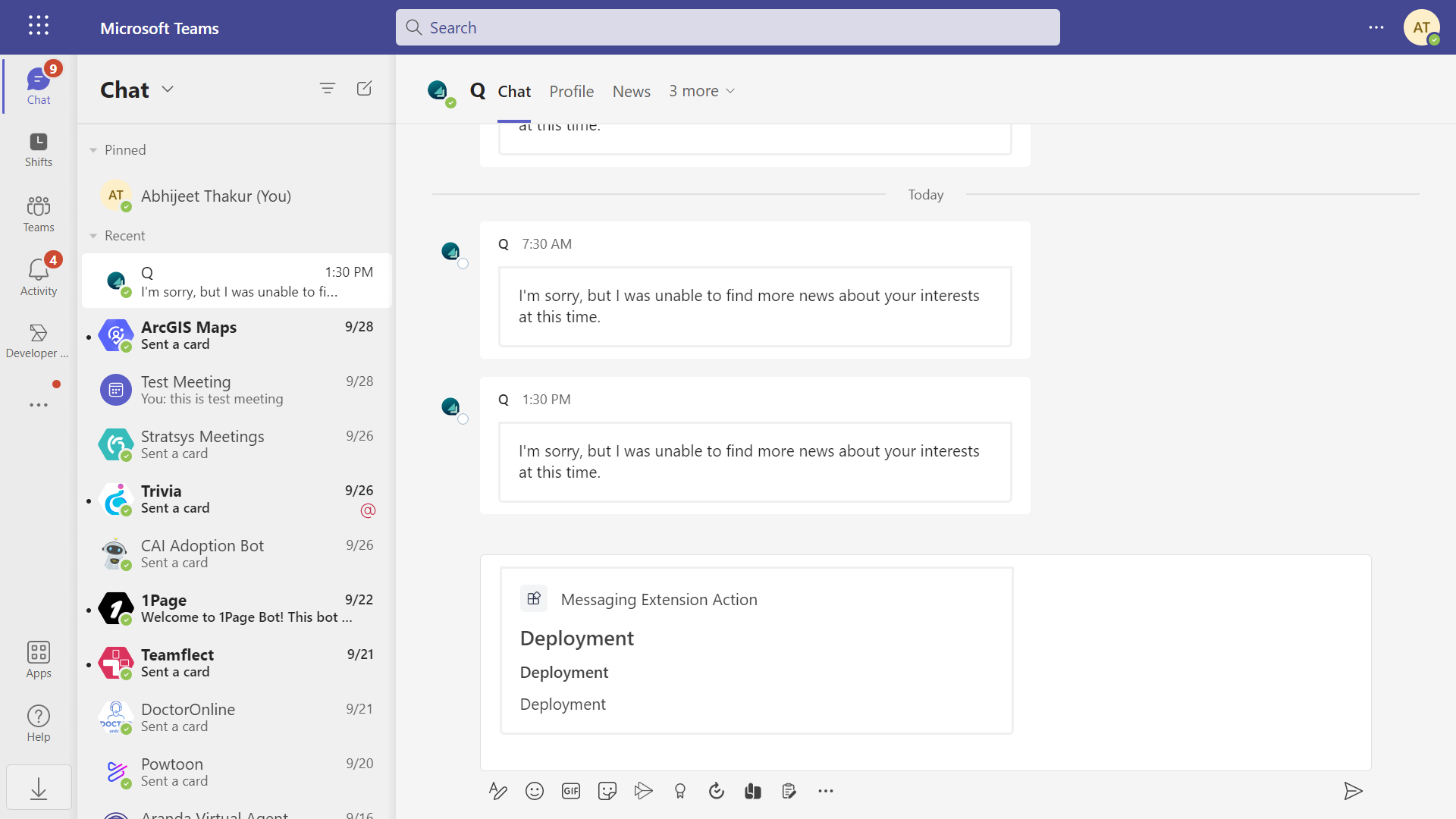Click Q avatar beside 7:30 AM message

pos(451,251)
